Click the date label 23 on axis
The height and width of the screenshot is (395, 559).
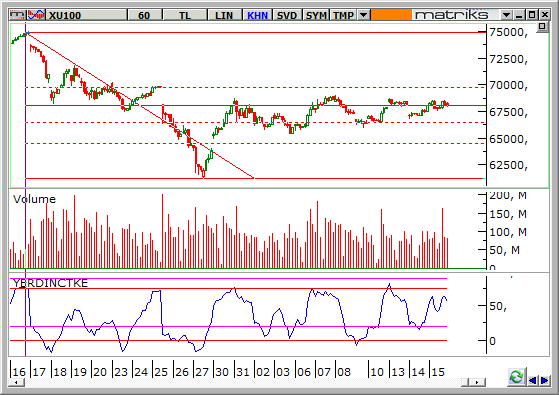121,372
